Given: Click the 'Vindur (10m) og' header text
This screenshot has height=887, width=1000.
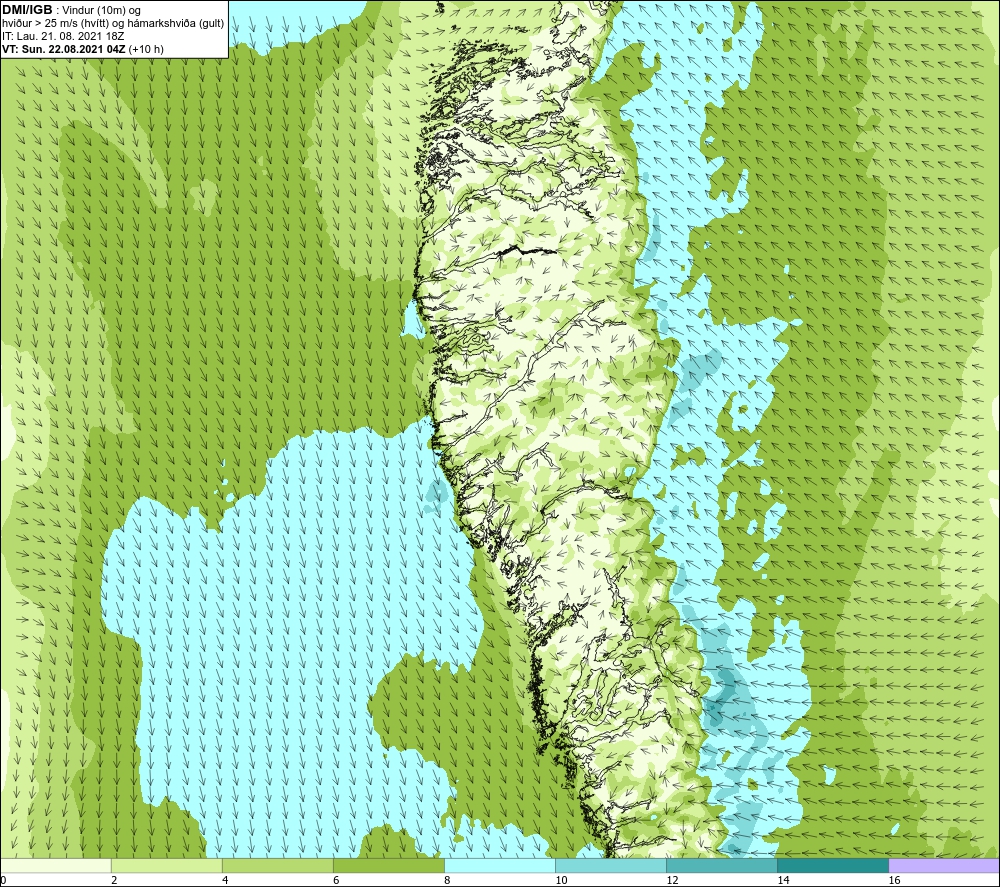Looking at the screenshot, I should (101, 11).
